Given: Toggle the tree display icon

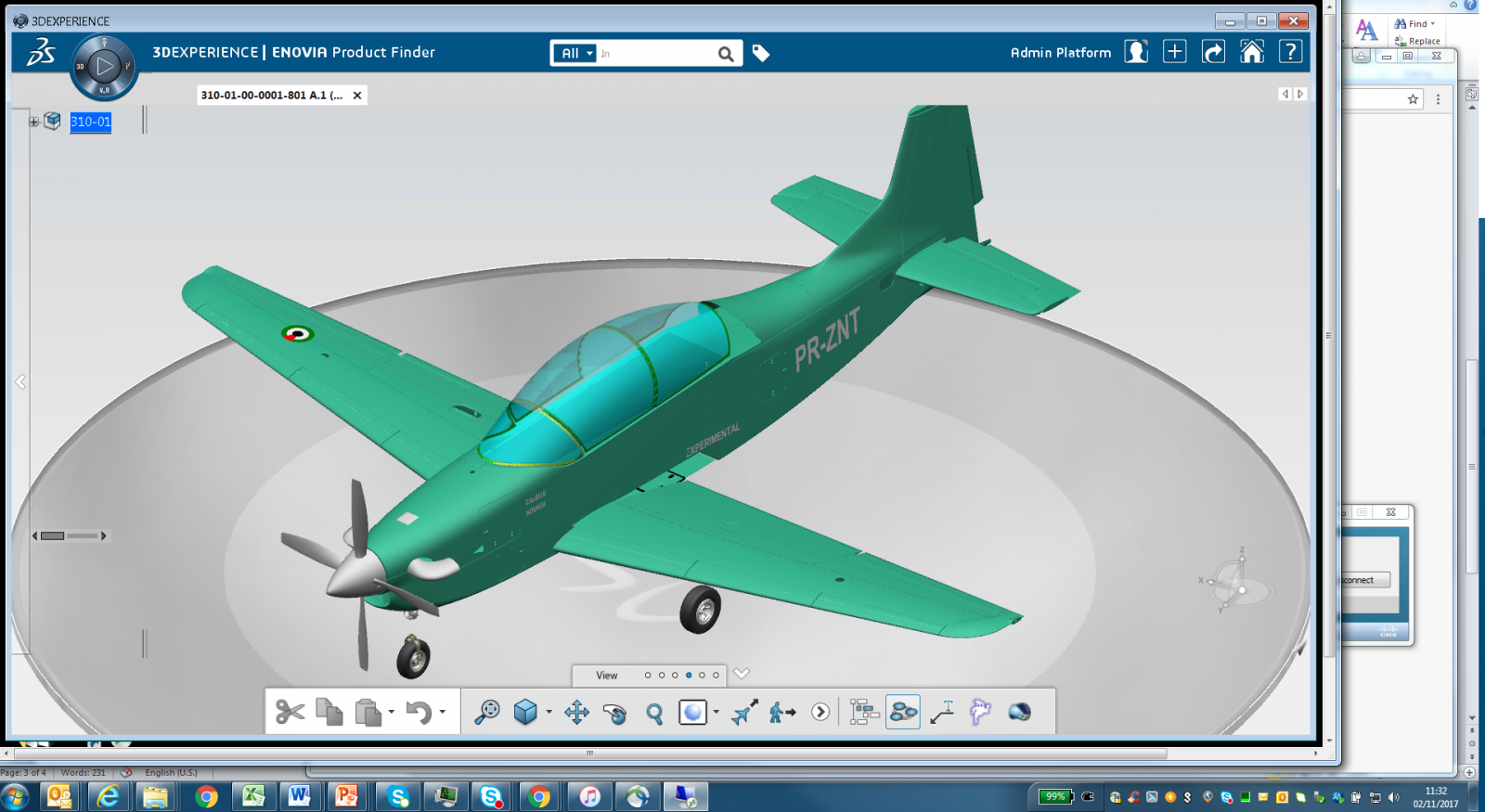Looking at the screenshot, I should 864,712.
